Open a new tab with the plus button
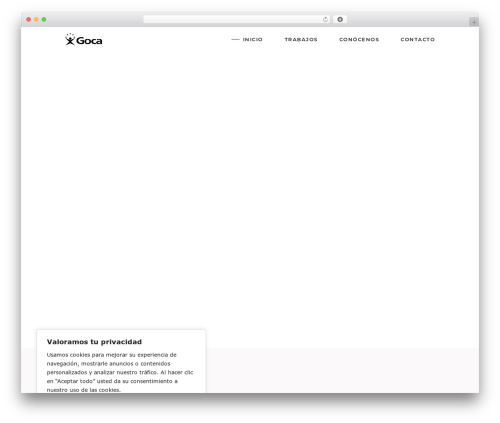 [x=474, y=22]
